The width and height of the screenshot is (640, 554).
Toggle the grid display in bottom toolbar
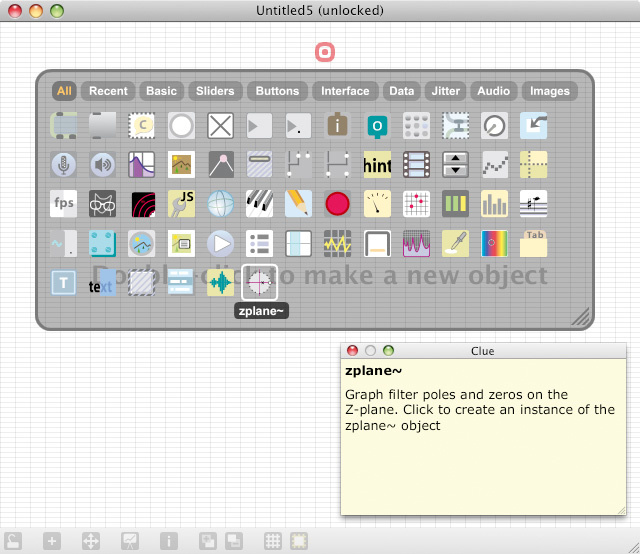point(272,541)
